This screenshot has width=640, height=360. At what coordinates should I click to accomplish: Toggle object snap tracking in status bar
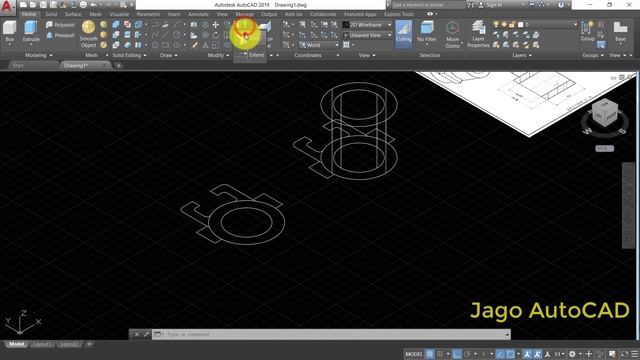[500, 354]
